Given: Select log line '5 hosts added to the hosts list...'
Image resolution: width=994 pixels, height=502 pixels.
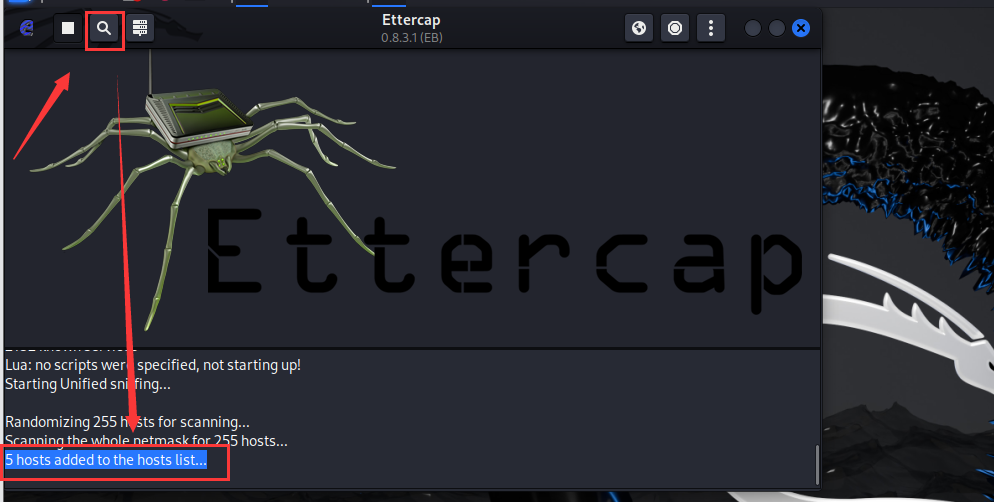Looking at the screenshot, I should tap(106, 460).
